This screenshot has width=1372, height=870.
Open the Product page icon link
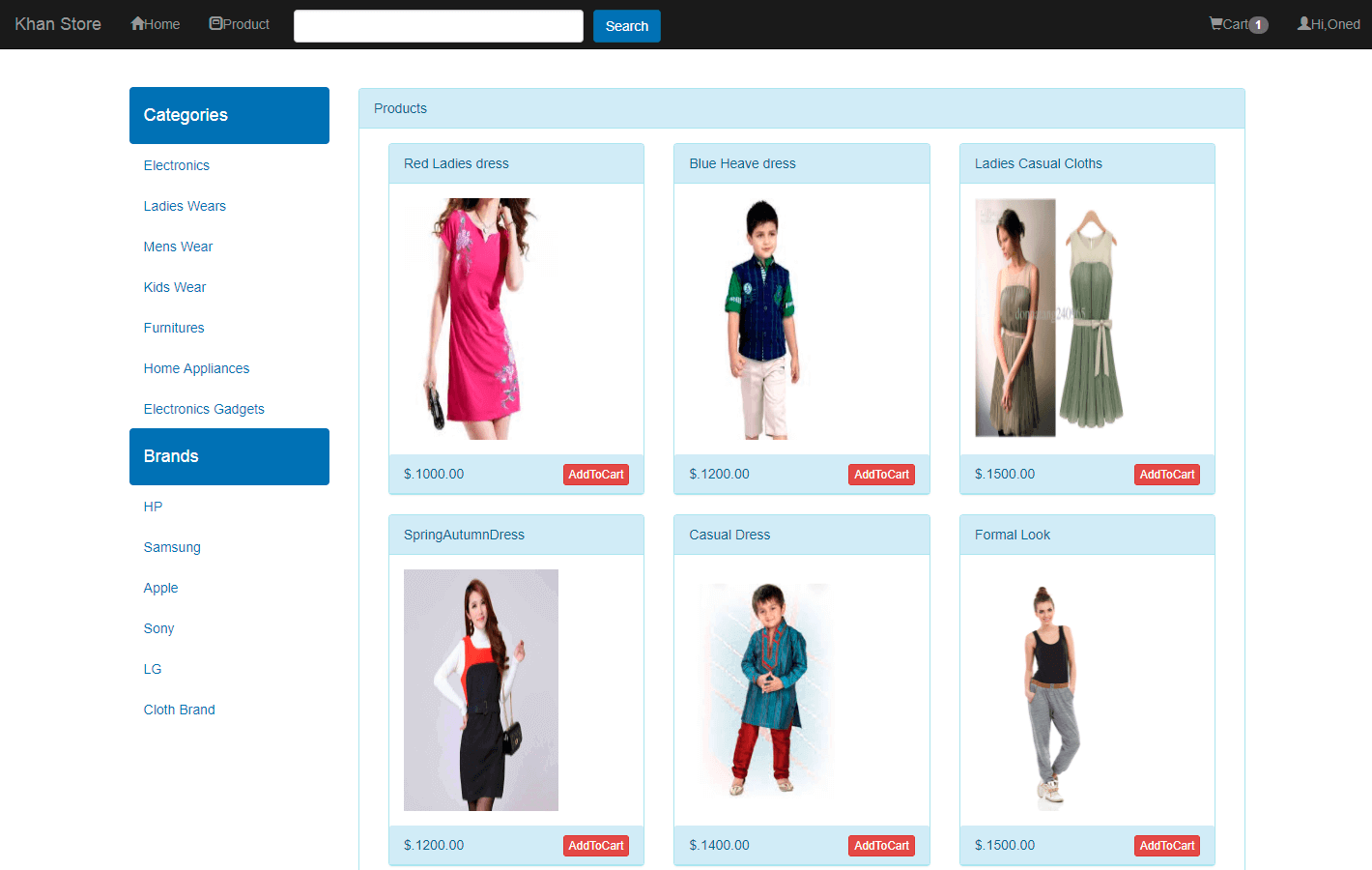point(216,24)
